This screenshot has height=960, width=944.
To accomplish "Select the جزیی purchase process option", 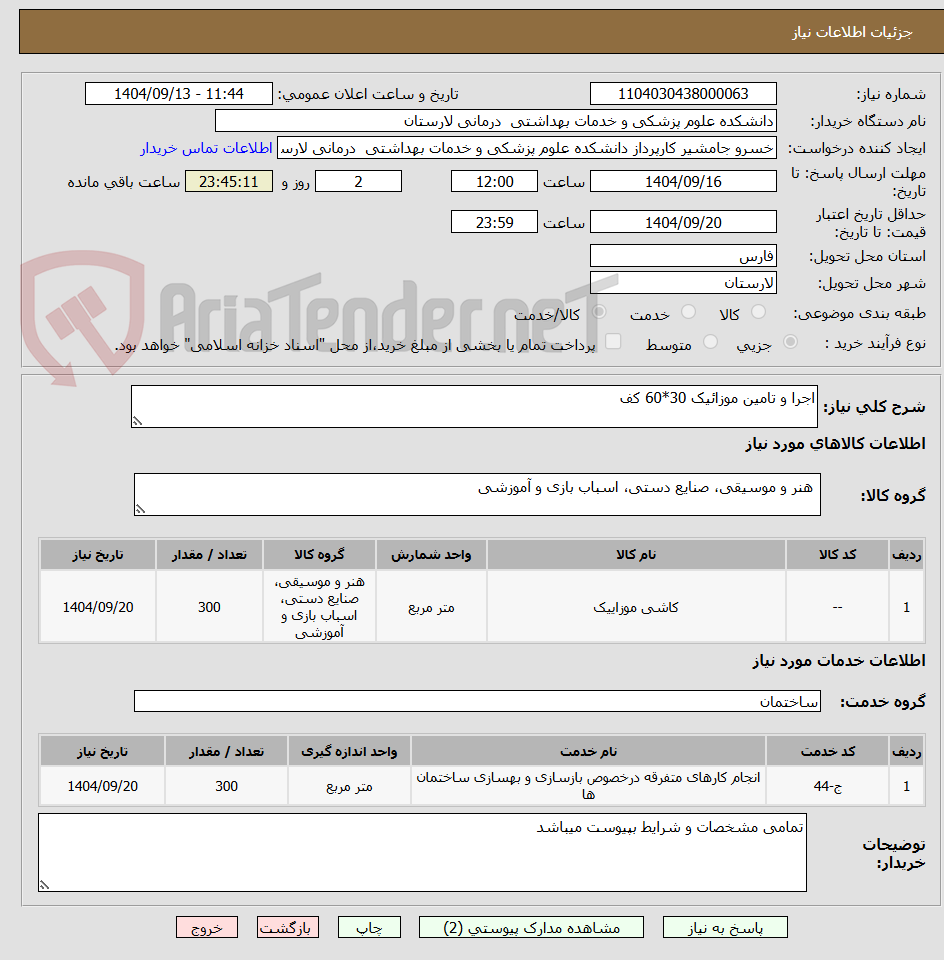I will [x=790, y=341].
